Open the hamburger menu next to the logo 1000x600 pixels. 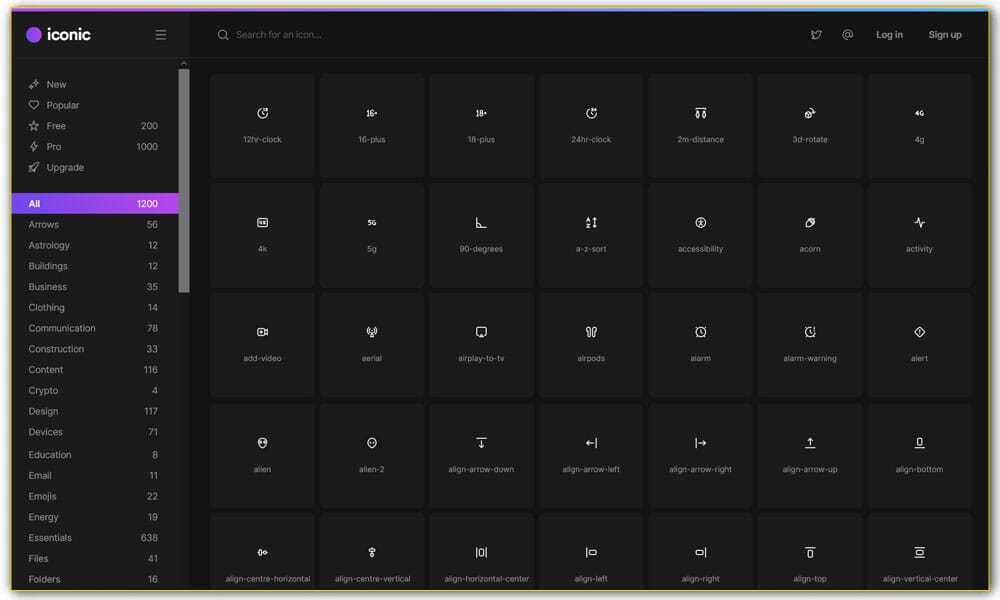pos(161,33)
